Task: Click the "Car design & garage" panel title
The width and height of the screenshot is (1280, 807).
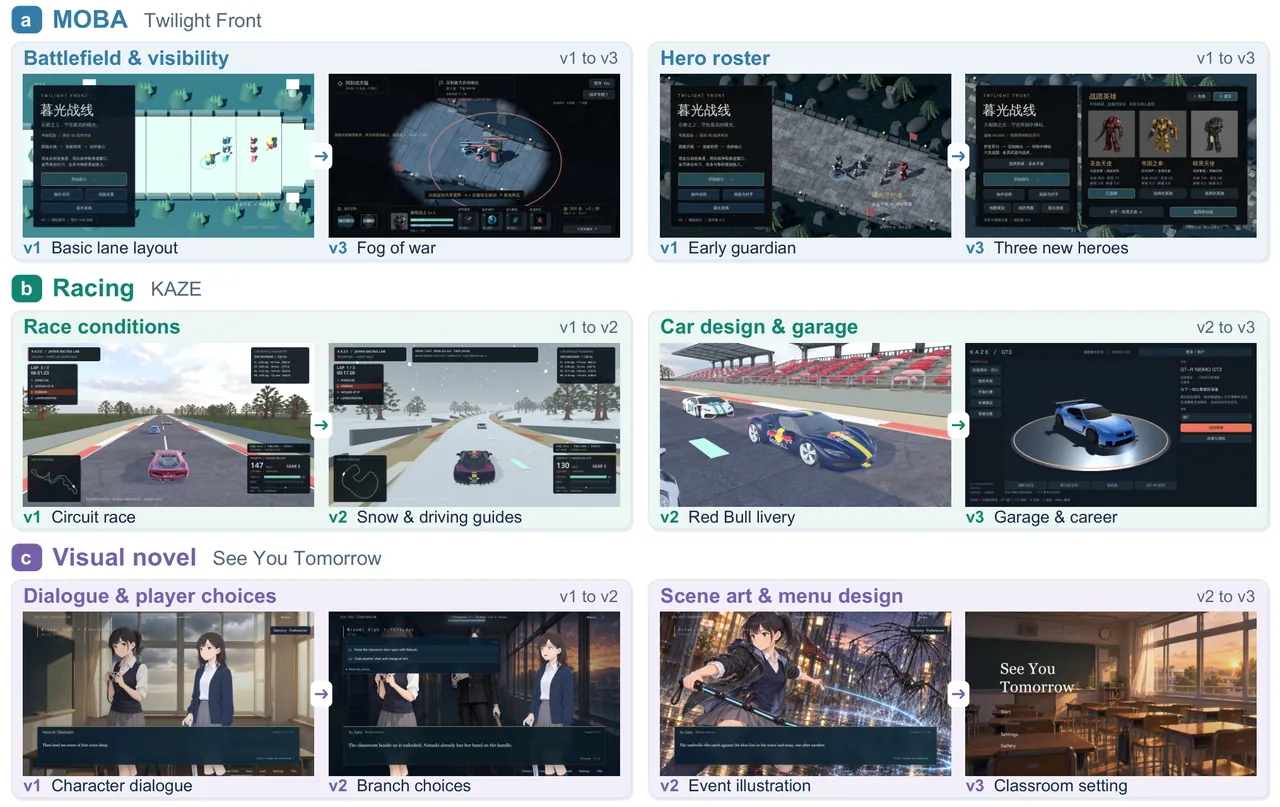Action: 759,327
